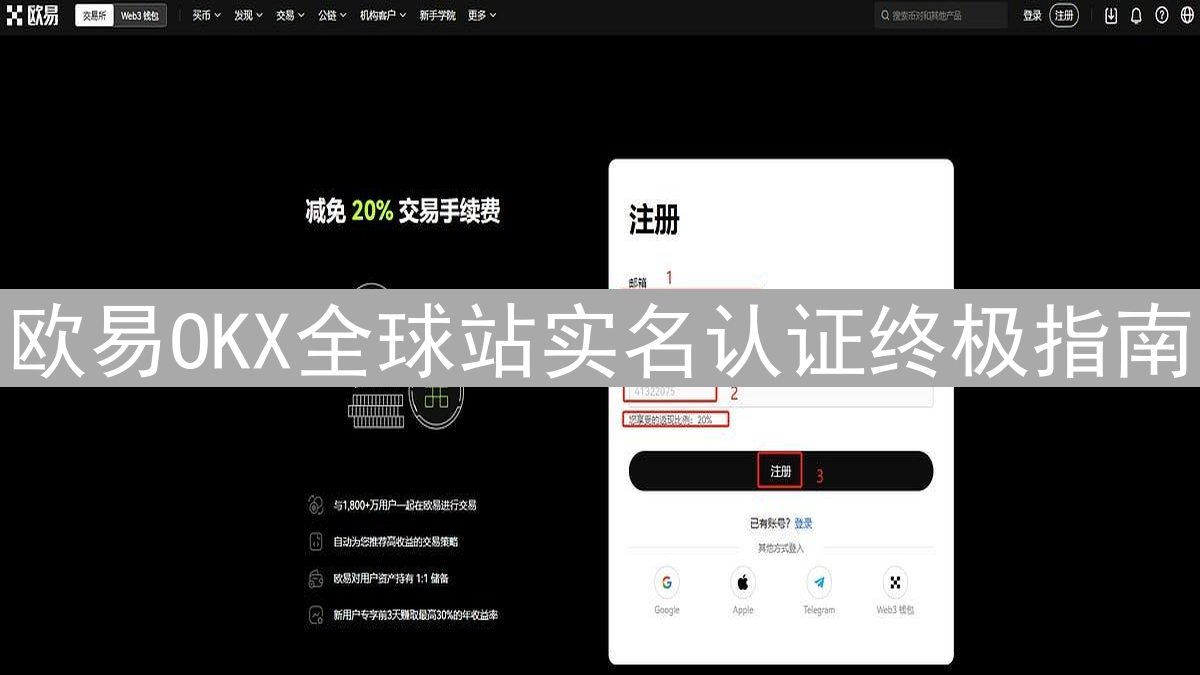Open the notifications bell icon
The image size is (1200, 675).
pyautogui.click(x=1136, y=15)
